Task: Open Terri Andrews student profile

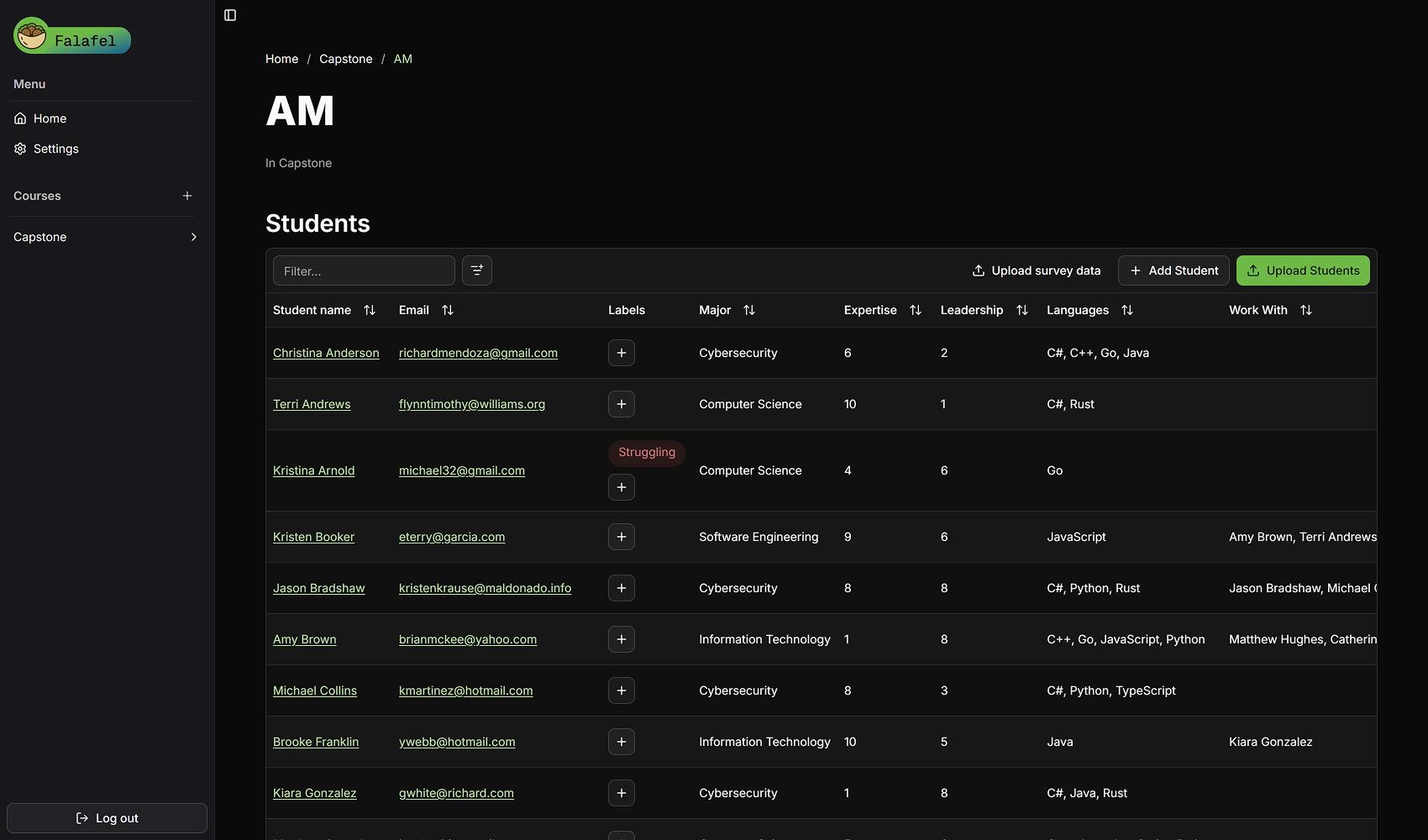Action: (x=311, y=404)
